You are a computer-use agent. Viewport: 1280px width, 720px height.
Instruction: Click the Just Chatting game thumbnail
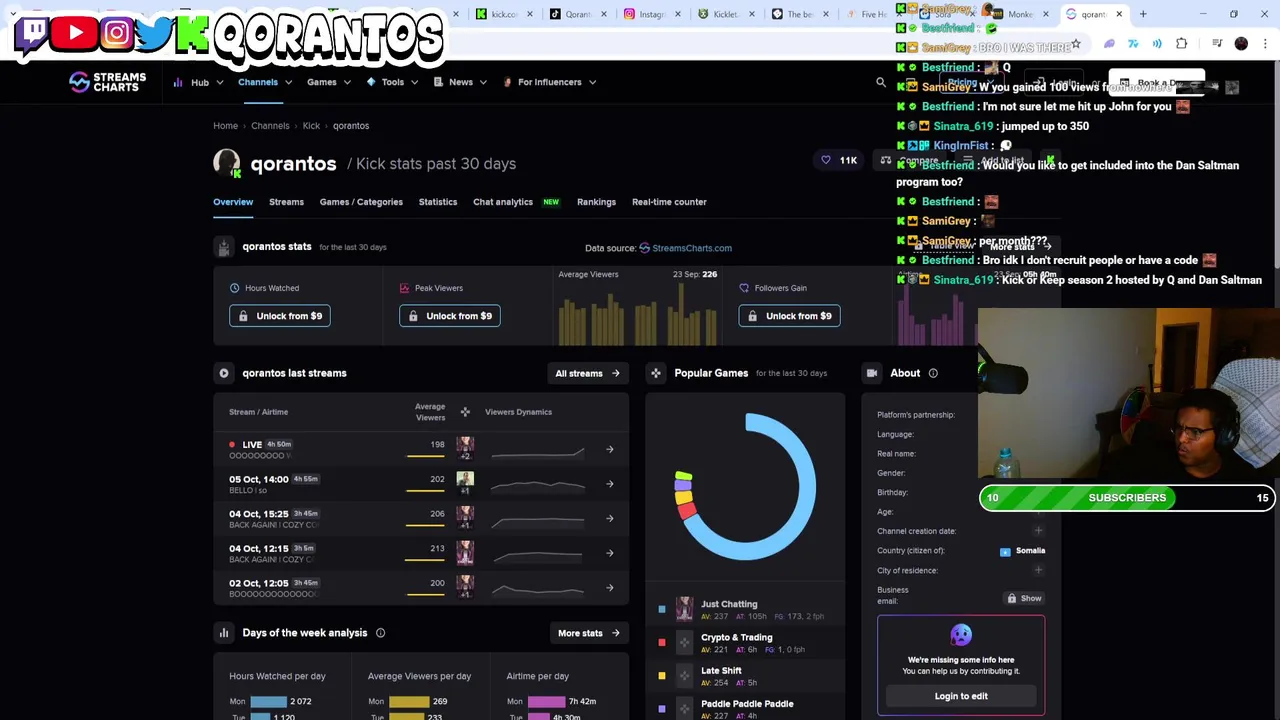point(684,609)
